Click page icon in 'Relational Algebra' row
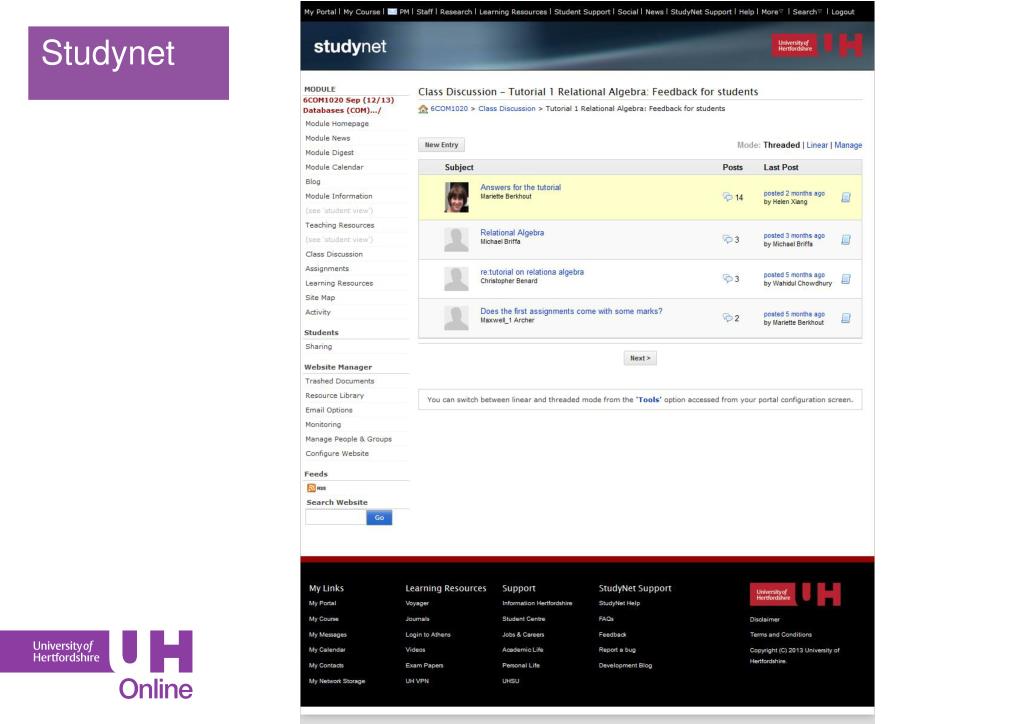 point(846,240)
